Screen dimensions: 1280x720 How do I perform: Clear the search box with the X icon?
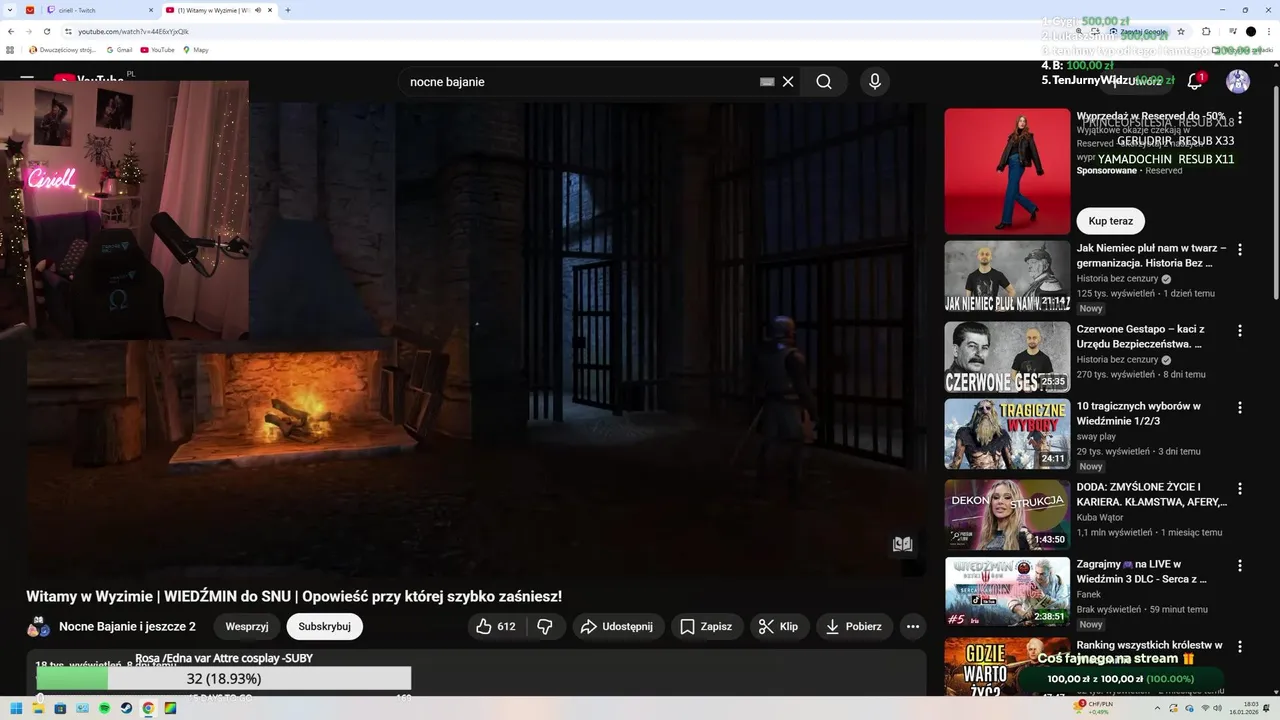pos(788,82)
